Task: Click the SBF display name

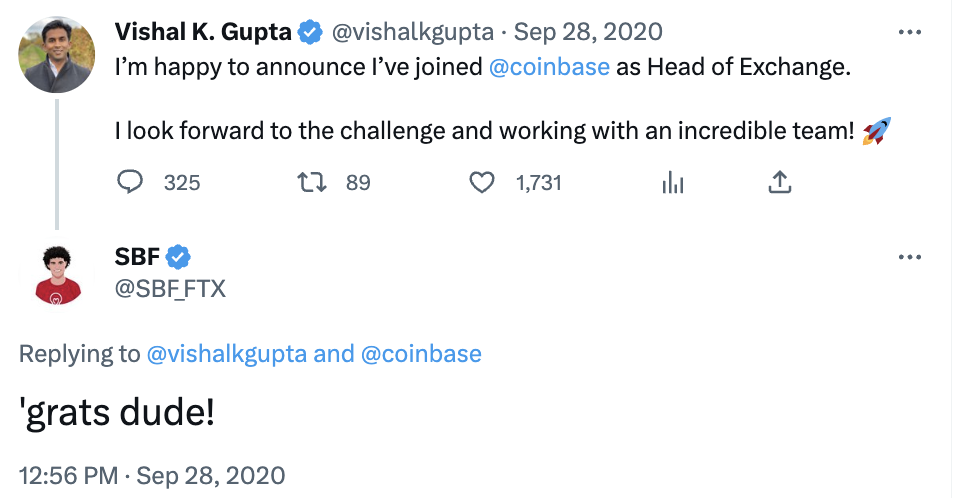Action: (137, 257)
